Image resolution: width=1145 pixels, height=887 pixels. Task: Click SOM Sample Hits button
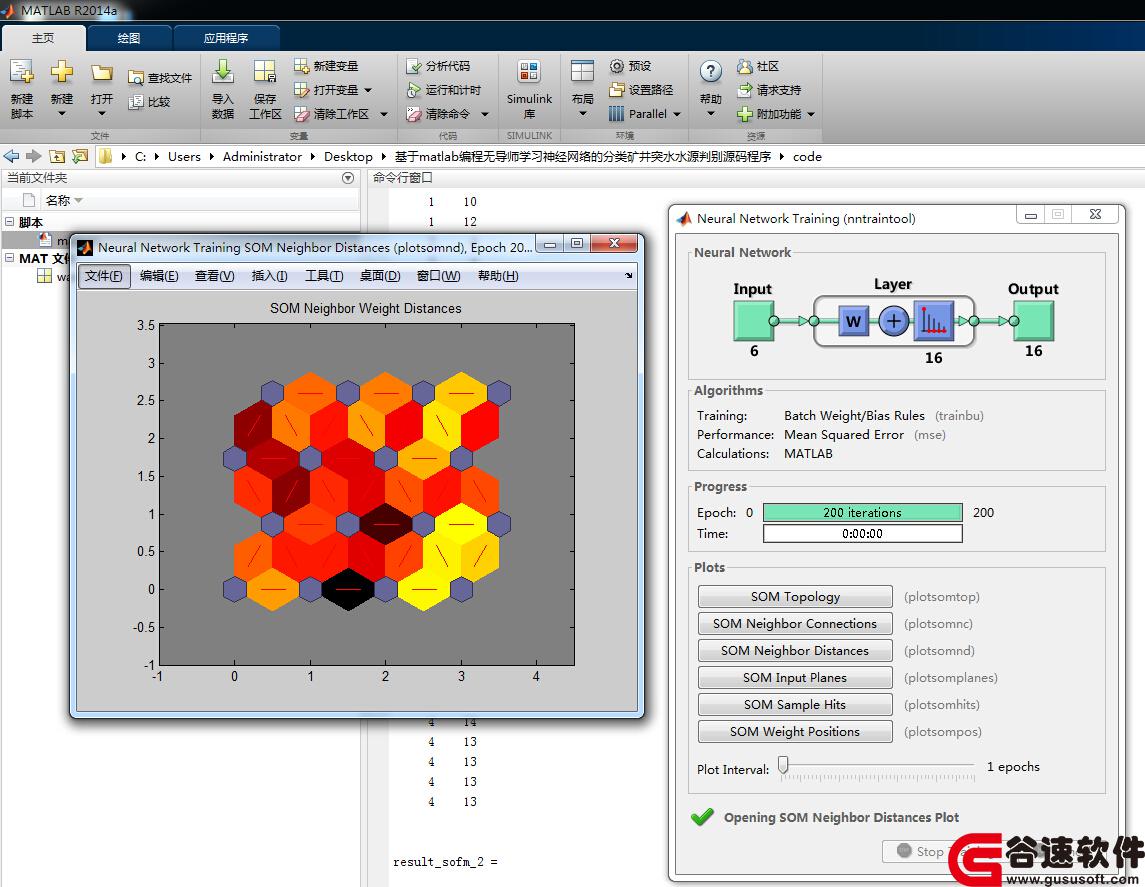click(x=795, y=704)
